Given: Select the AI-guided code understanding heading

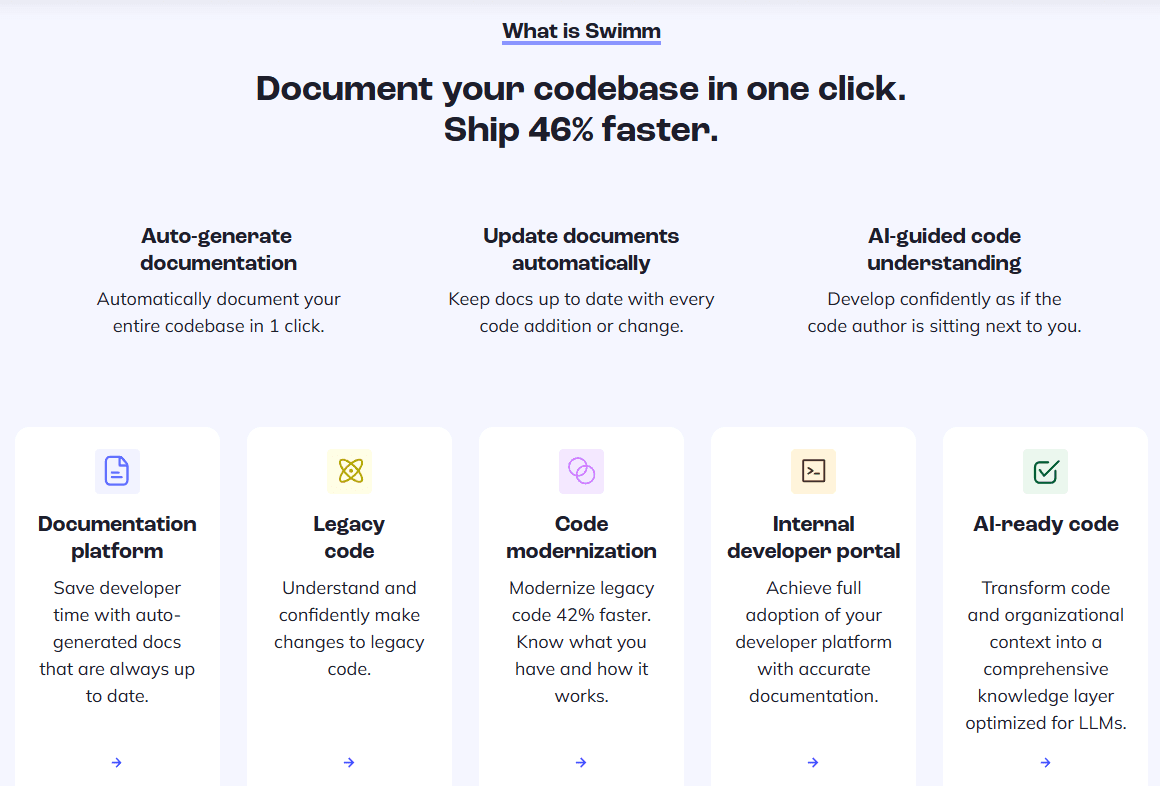Looking at the screenshot, I should coord(944,249).
